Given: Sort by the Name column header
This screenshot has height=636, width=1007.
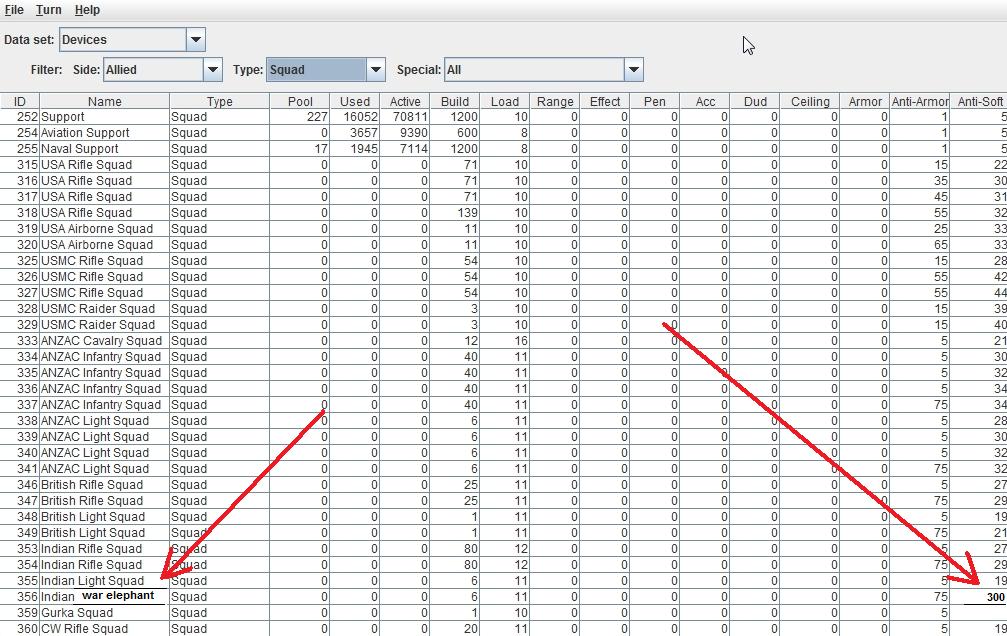Looking at the screenshot, I should (105, 102).
